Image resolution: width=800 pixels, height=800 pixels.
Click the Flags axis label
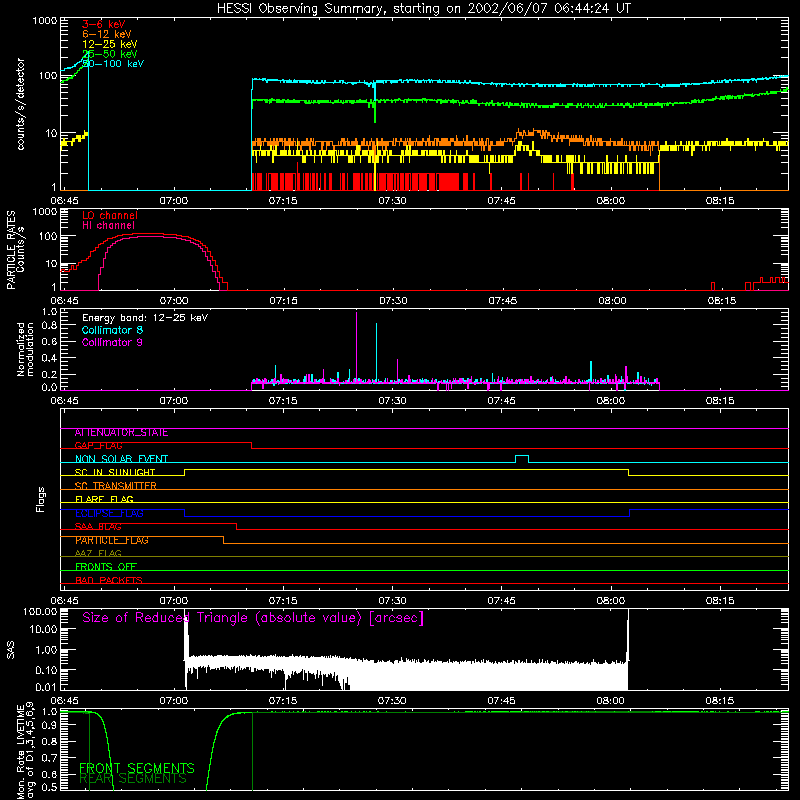tap(40, 500)
